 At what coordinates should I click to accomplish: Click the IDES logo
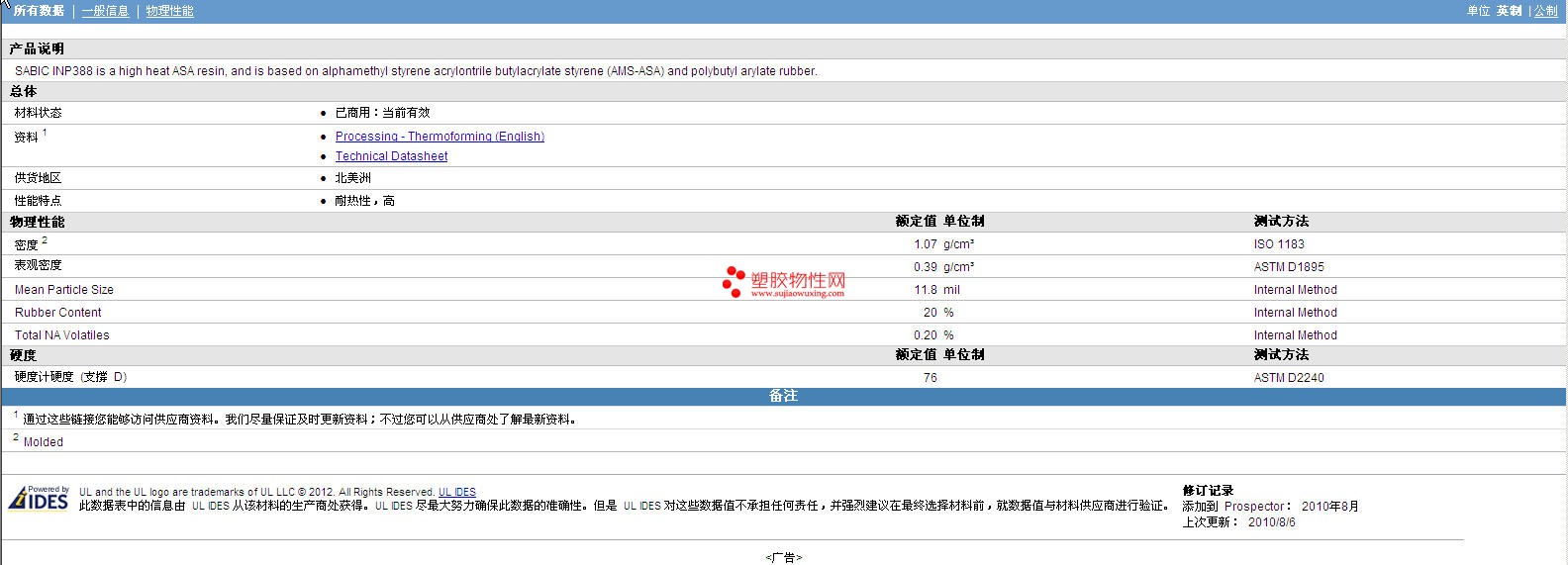39,498
